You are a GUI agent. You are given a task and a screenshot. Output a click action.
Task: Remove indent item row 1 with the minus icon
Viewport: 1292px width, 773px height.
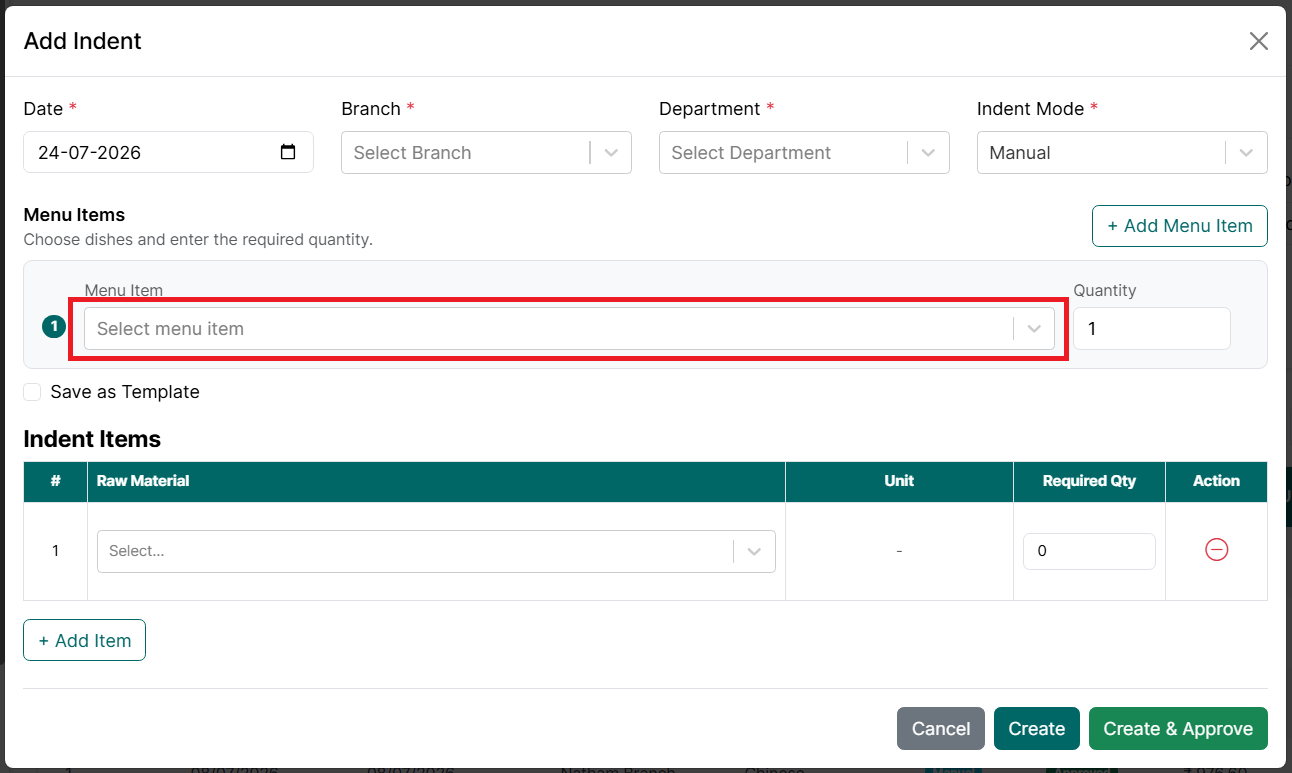1216,550
